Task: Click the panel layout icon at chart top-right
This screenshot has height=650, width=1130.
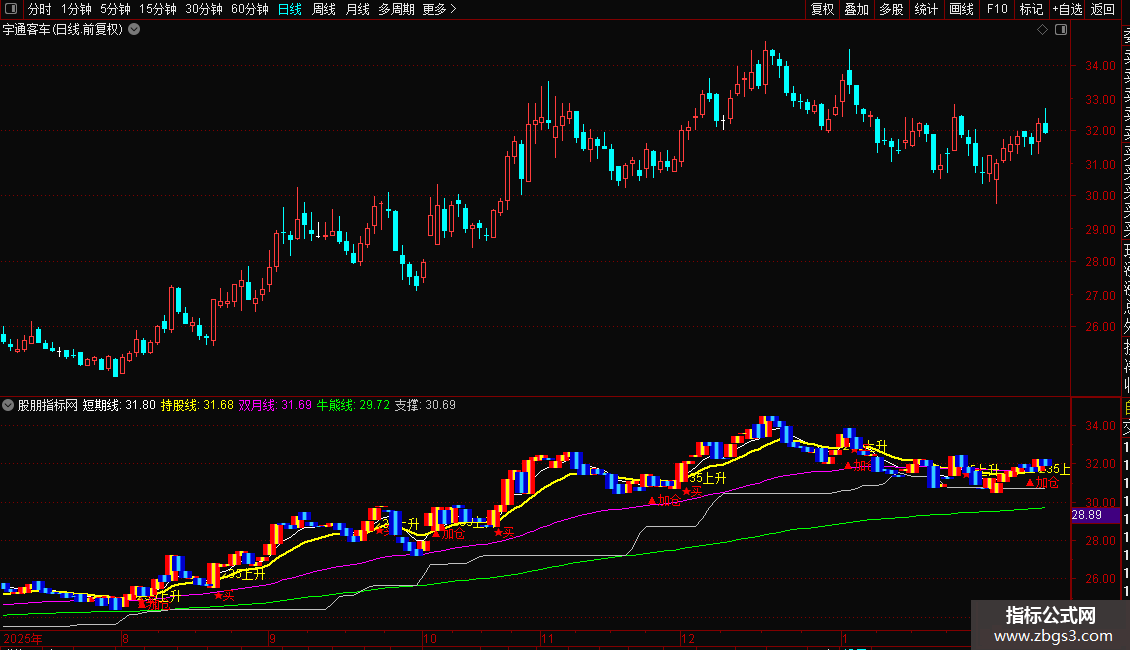Action: (1060, 30)
